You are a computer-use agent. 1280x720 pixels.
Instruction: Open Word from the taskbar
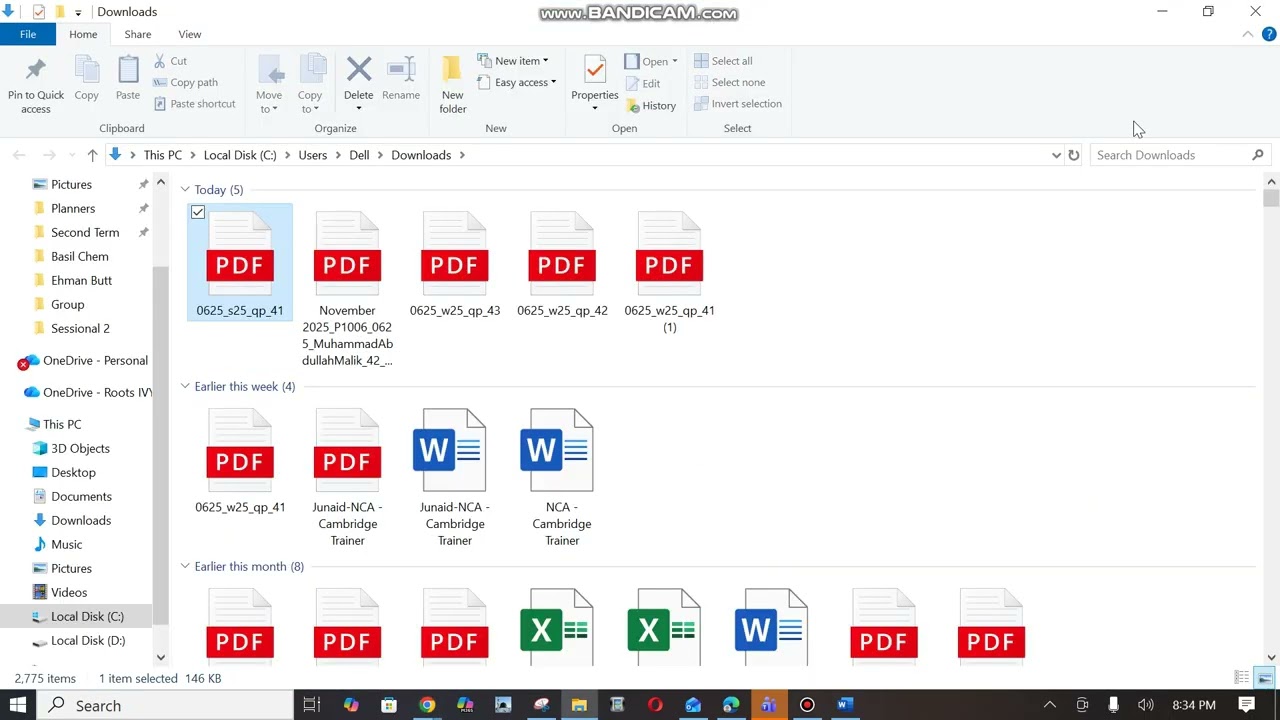coord(845,705)
